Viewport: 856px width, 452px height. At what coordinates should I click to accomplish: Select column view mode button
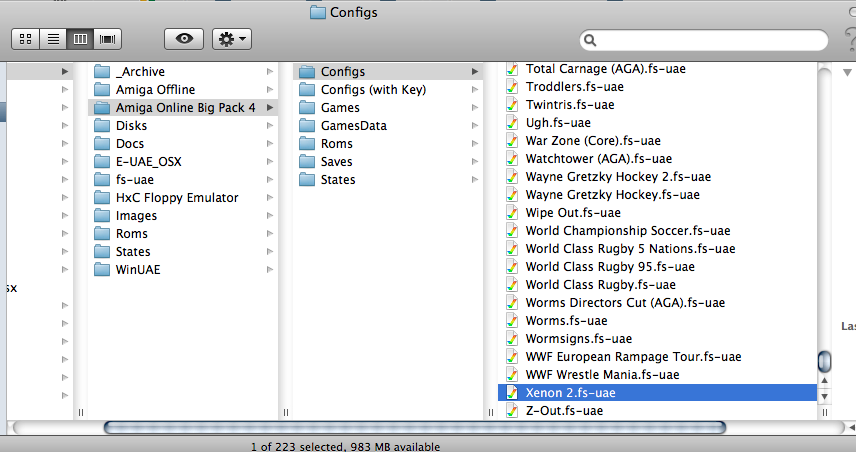[x=80, y=39]
